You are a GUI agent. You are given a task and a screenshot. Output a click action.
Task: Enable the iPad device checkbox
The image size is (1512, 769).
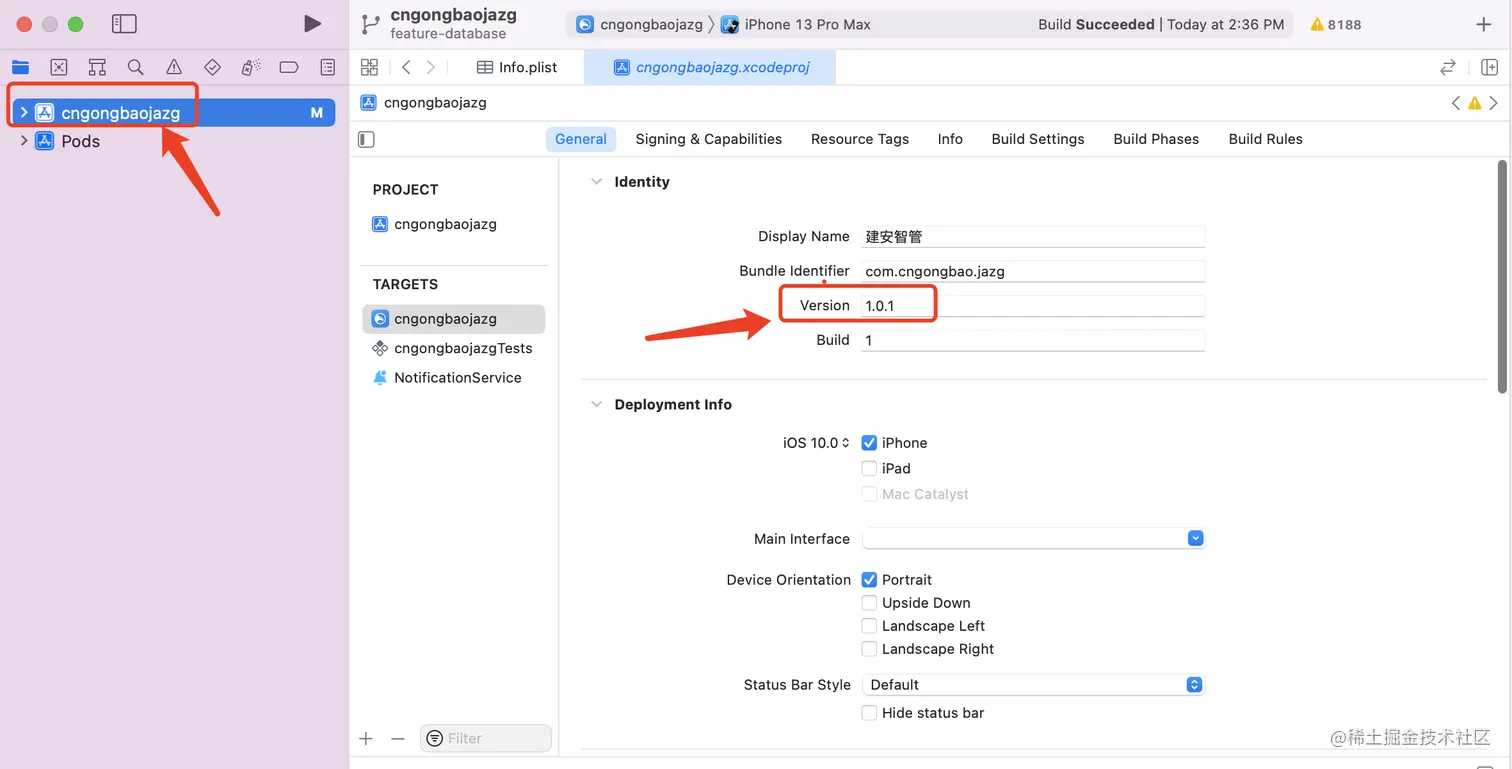pos(869,468)
